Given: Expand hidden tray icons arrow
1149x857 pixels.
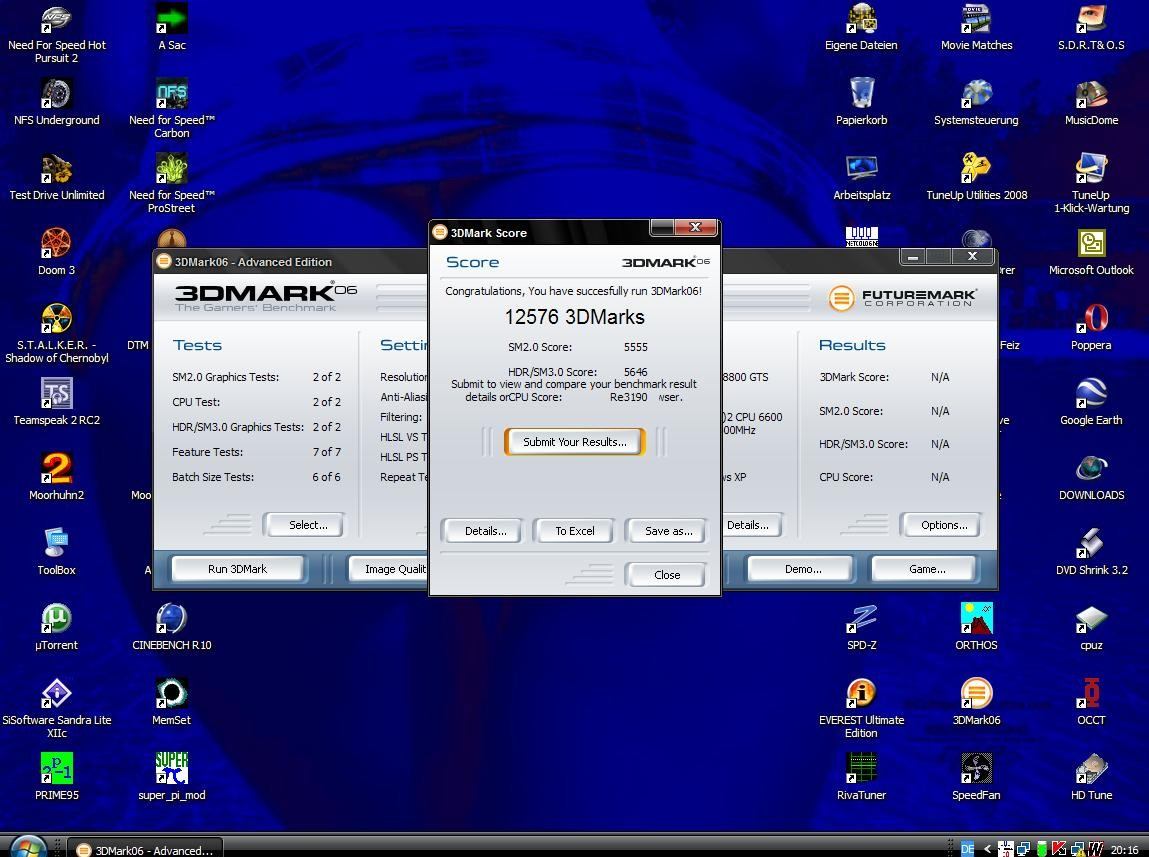Looking at the screenshot, I should point(987,850).
